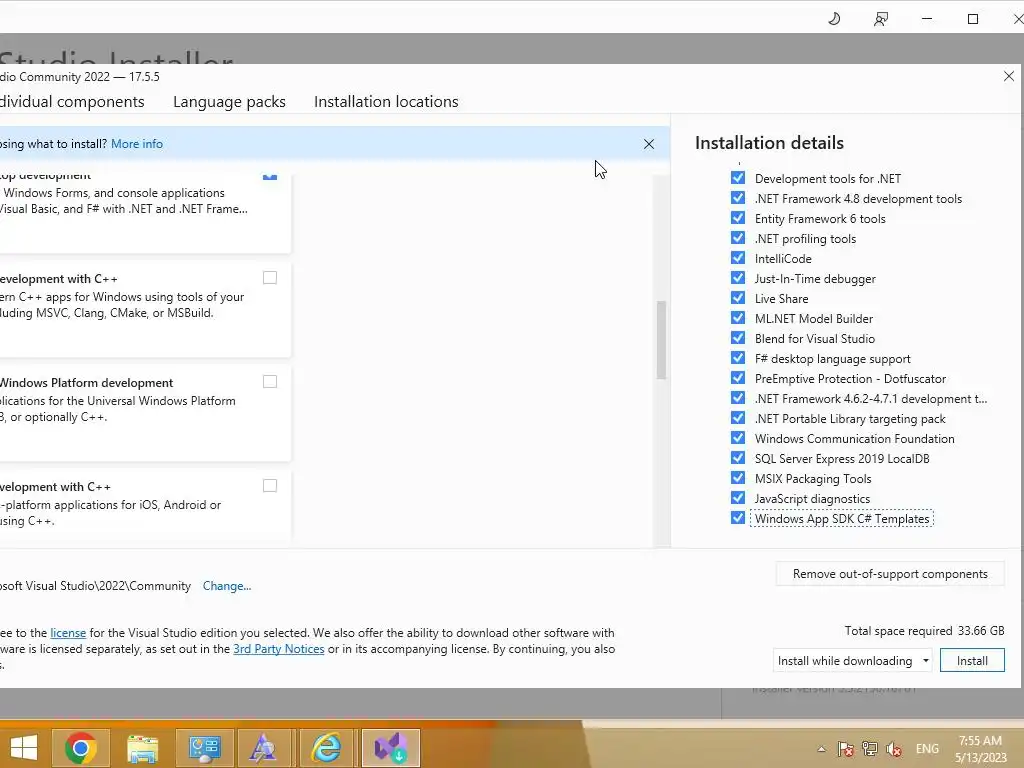Check Desktop development with C++ workload
Image resolution: width=1024 pixels, height=768 pixels.
point(270,278)
